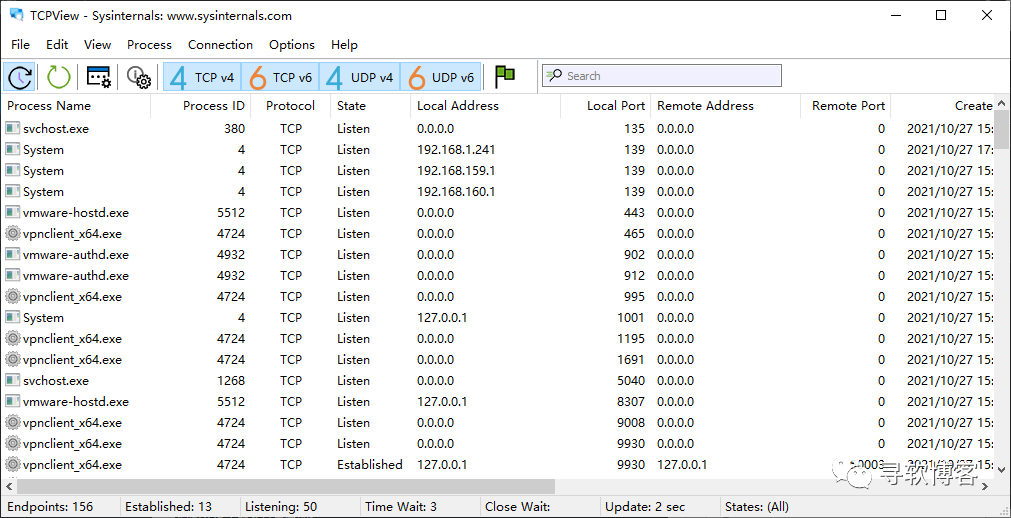Click the local address 192.168.159.1
This screenshot has height=518, width=1011.
click(456, 170)
